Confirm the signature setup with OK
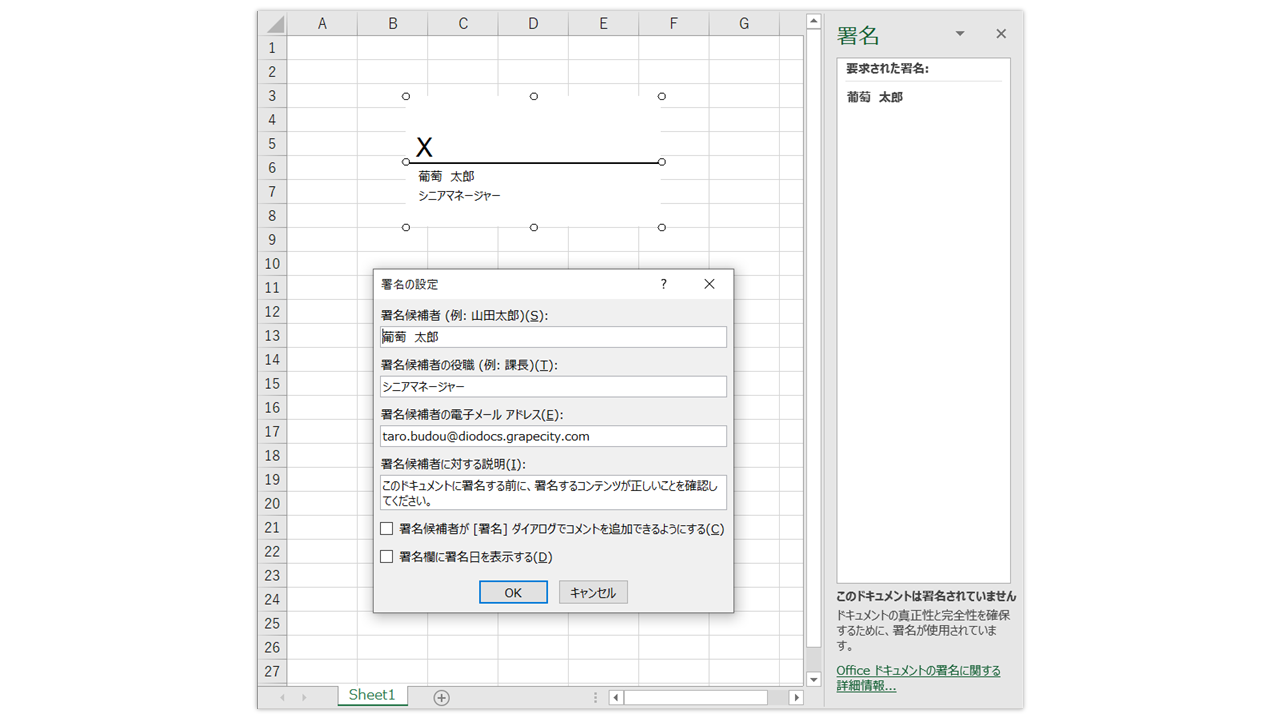The width and height of the screenshot is (1280, 720). [x=513, y=593]
